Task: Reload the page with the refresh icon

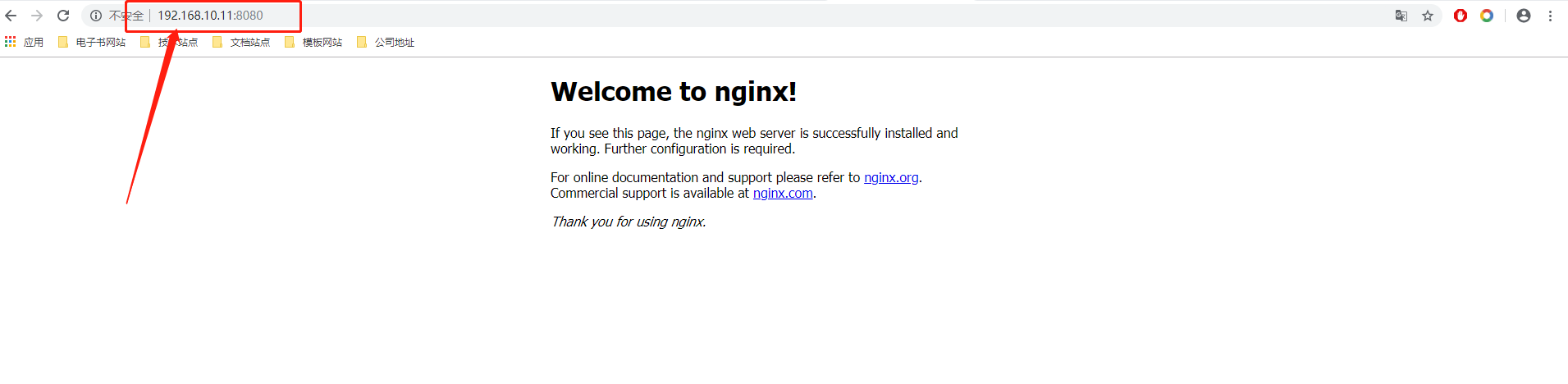Action: pyautogui.click(x=63, y=16)
